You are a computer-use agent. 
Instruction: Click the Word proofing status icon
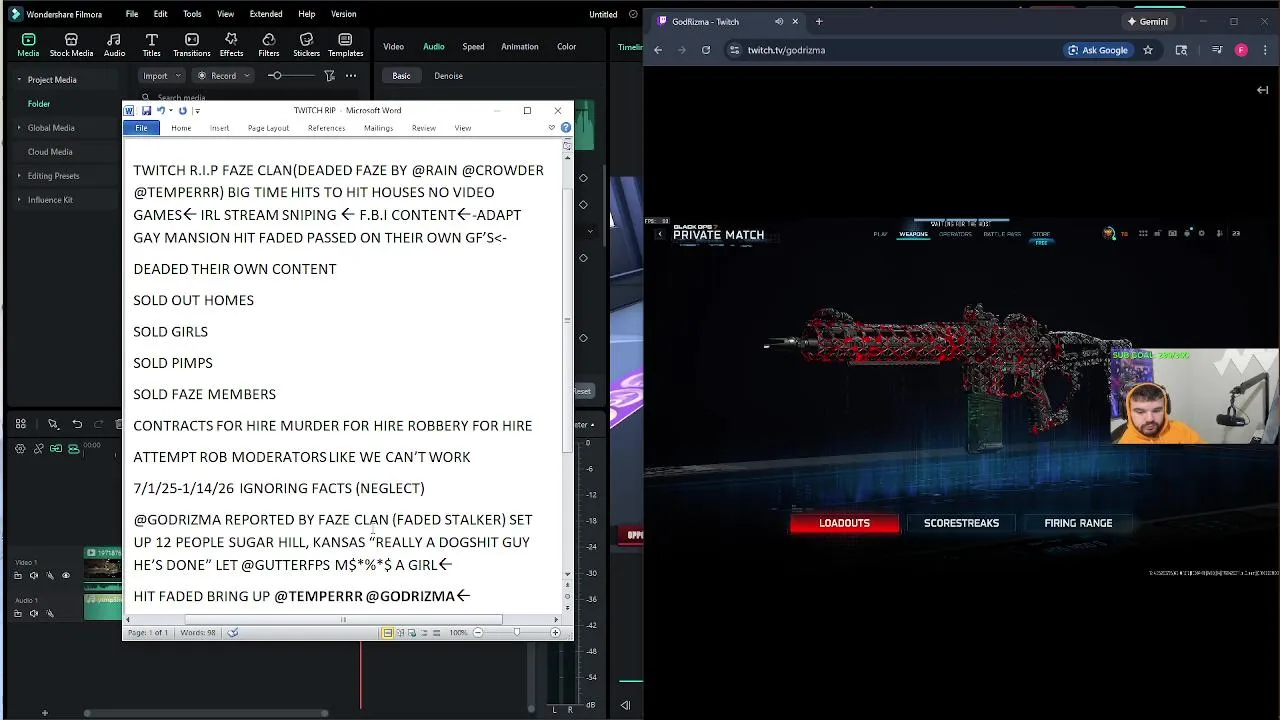[x=233, y=632]
